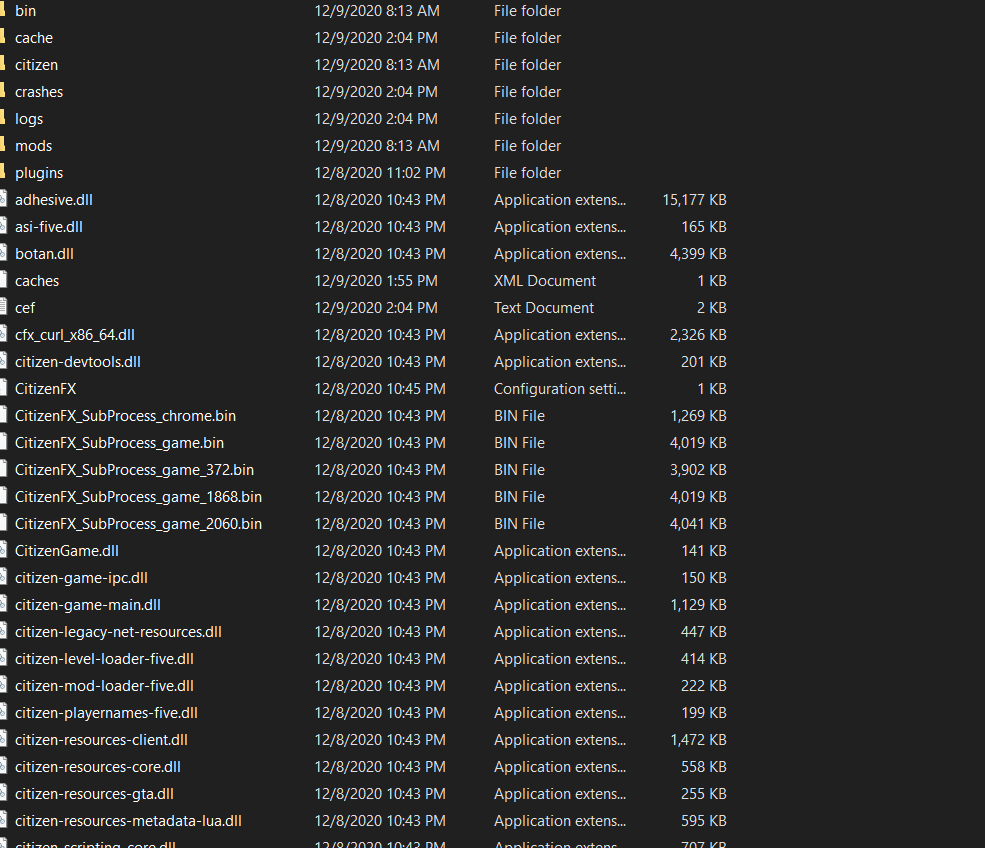Click the XML Document type cell

click(x=545, y=281)
